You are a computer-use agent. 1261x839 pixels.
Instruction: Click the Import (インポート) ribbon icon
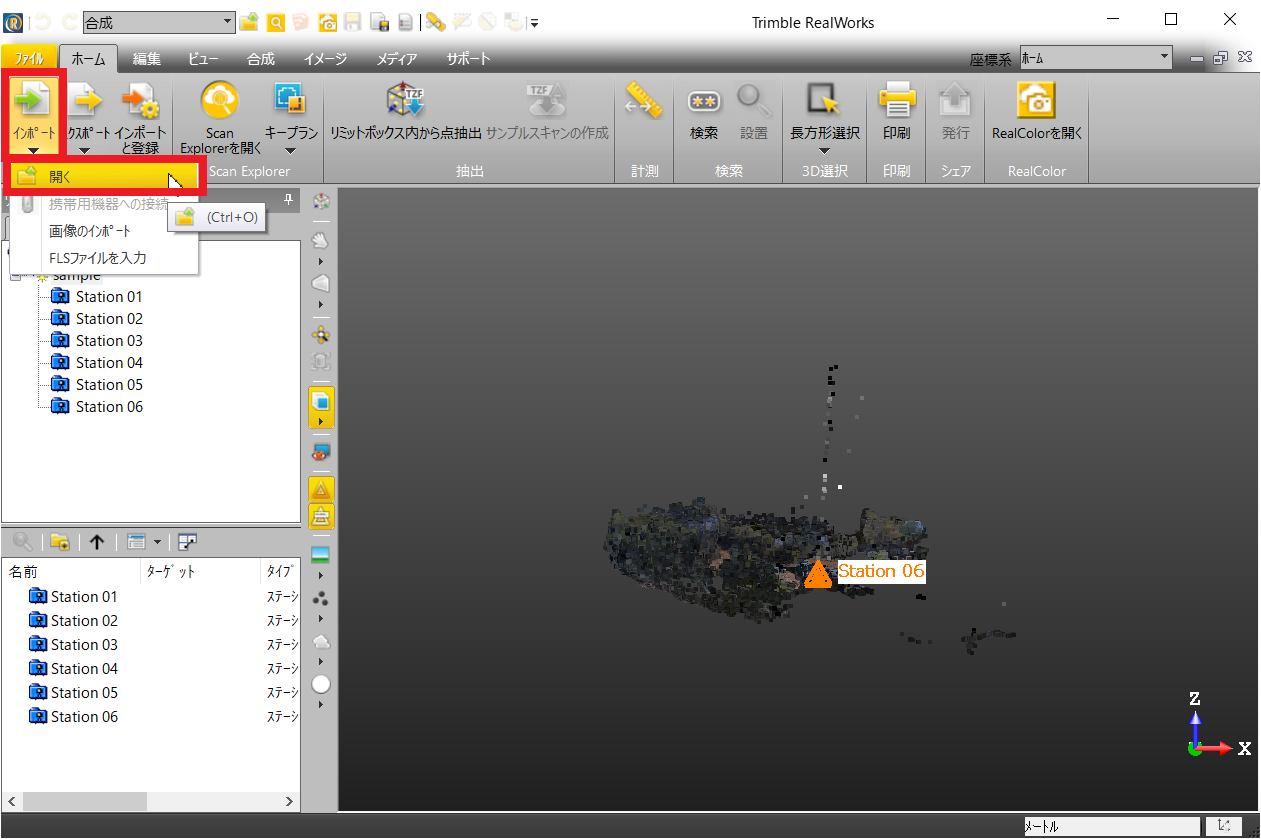point(34,99)
